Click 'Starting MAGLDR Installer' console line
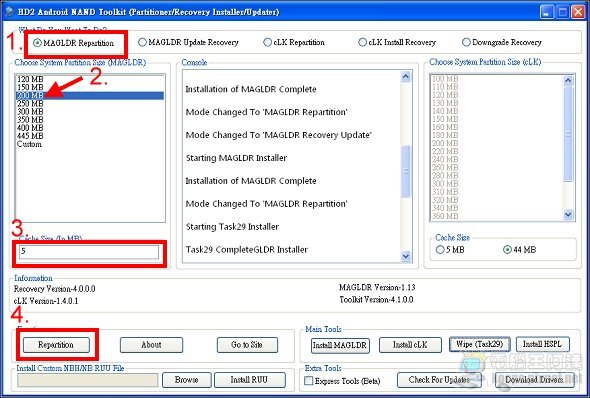Image resolution: width=590 pixels, height=398 pixels. coord(236,158)
